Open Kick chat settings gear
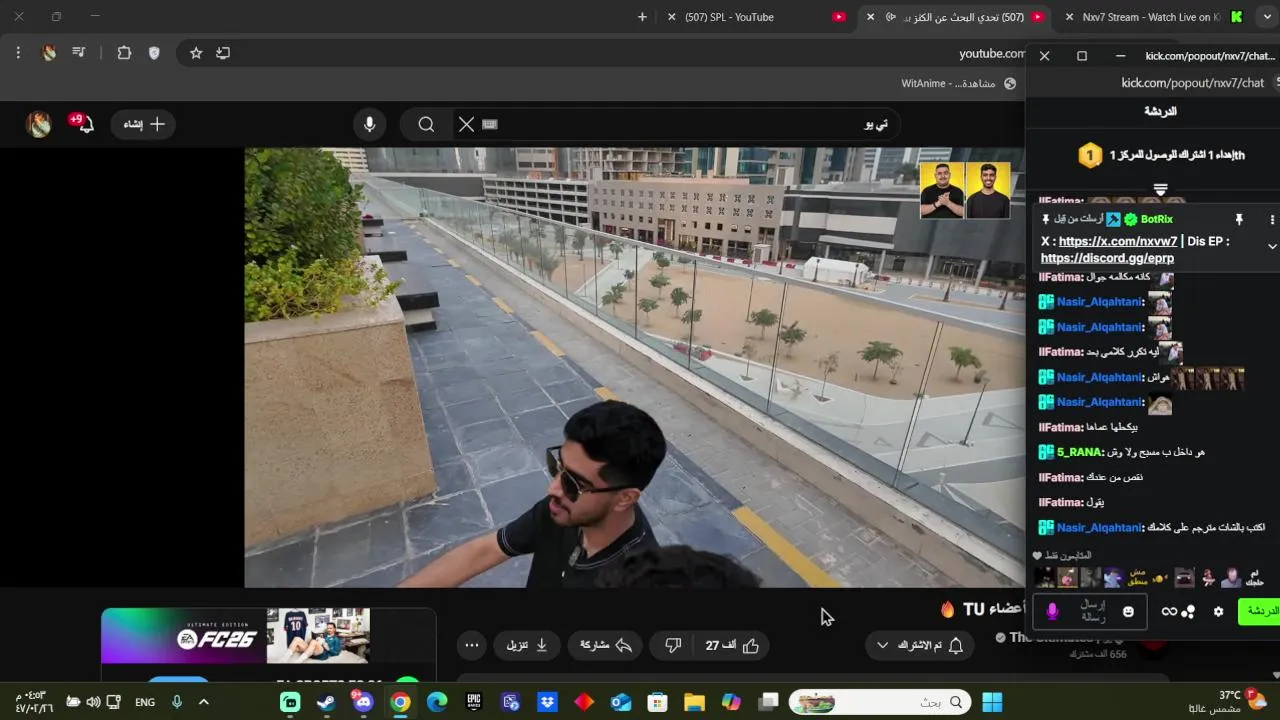Screen dimensions: 1280x720 click(1218, 611)
